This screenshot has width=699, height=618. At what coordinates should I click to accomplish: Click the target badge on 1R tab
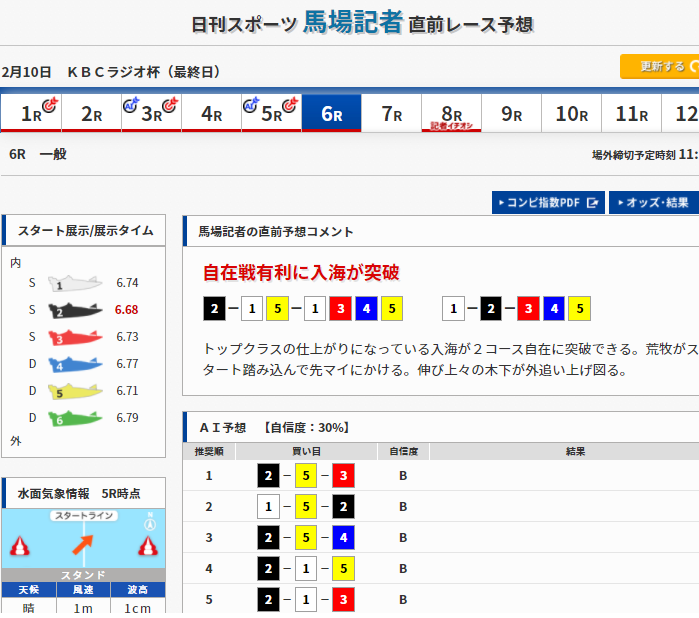pos(51,104)
